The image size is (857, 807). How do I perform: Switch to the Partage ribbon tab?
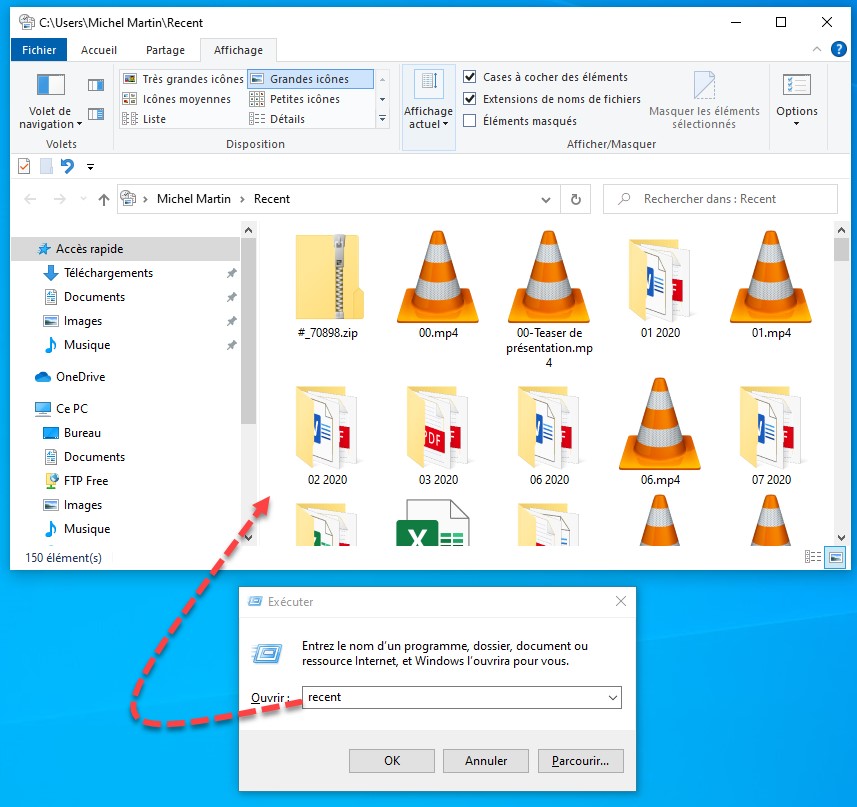click(x=165, y=50)
